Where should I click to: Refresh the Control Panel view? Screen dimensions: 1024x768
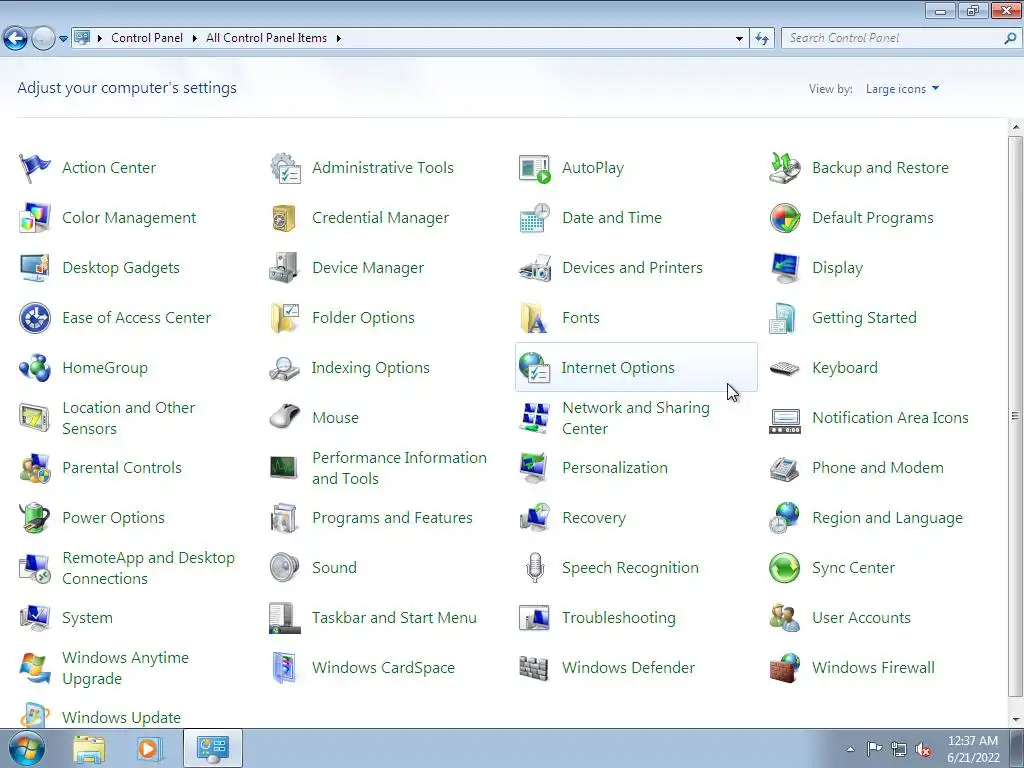pyautogui.click(x=761, y=39)
